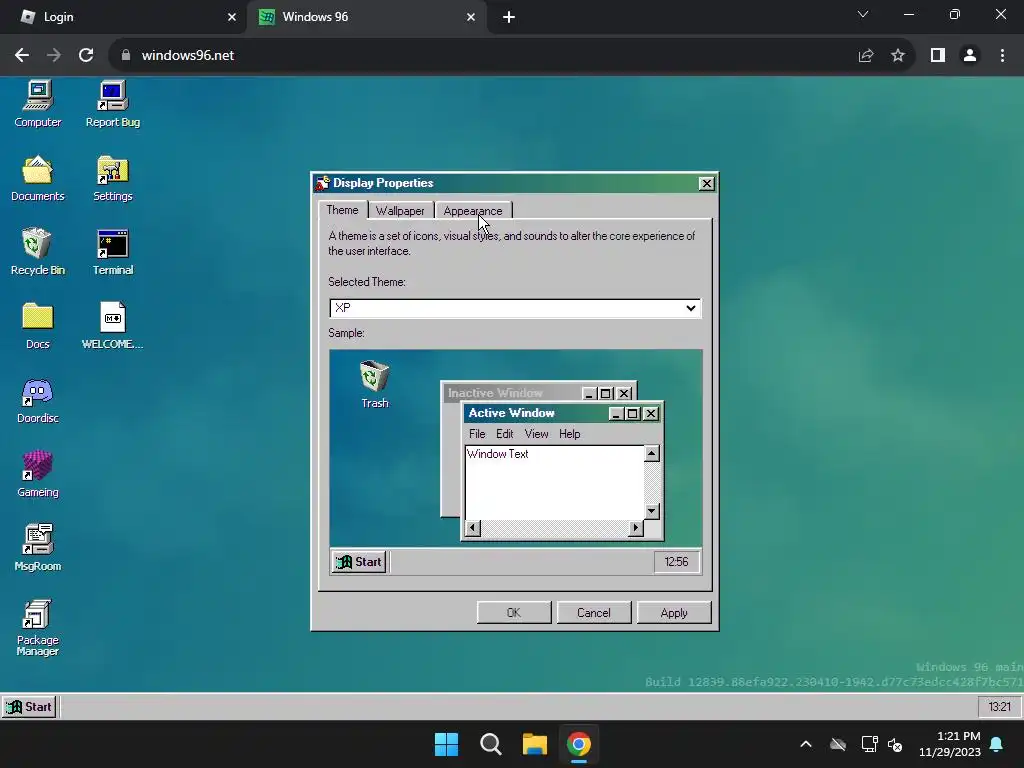Open the Package Manager shortcut
The image size is (1024, 768).
tap(38, 628)
